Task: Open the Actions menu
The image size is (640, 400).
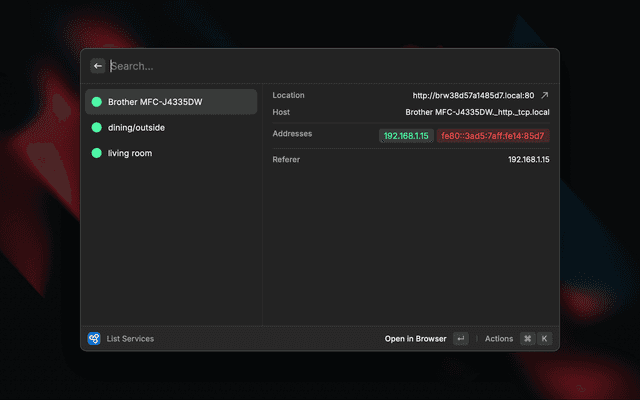Action: 498,339
